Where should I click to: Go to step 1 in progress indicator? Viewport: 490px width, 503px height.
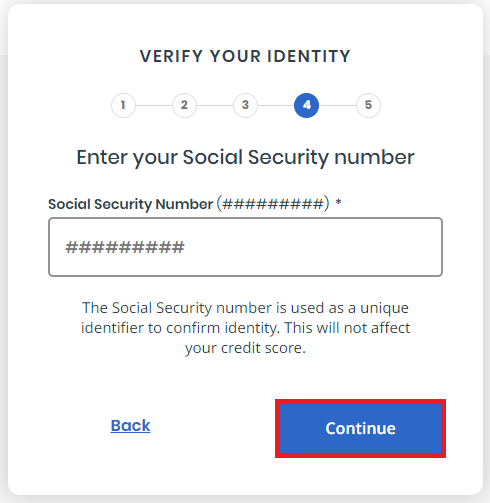click(123, 105)
